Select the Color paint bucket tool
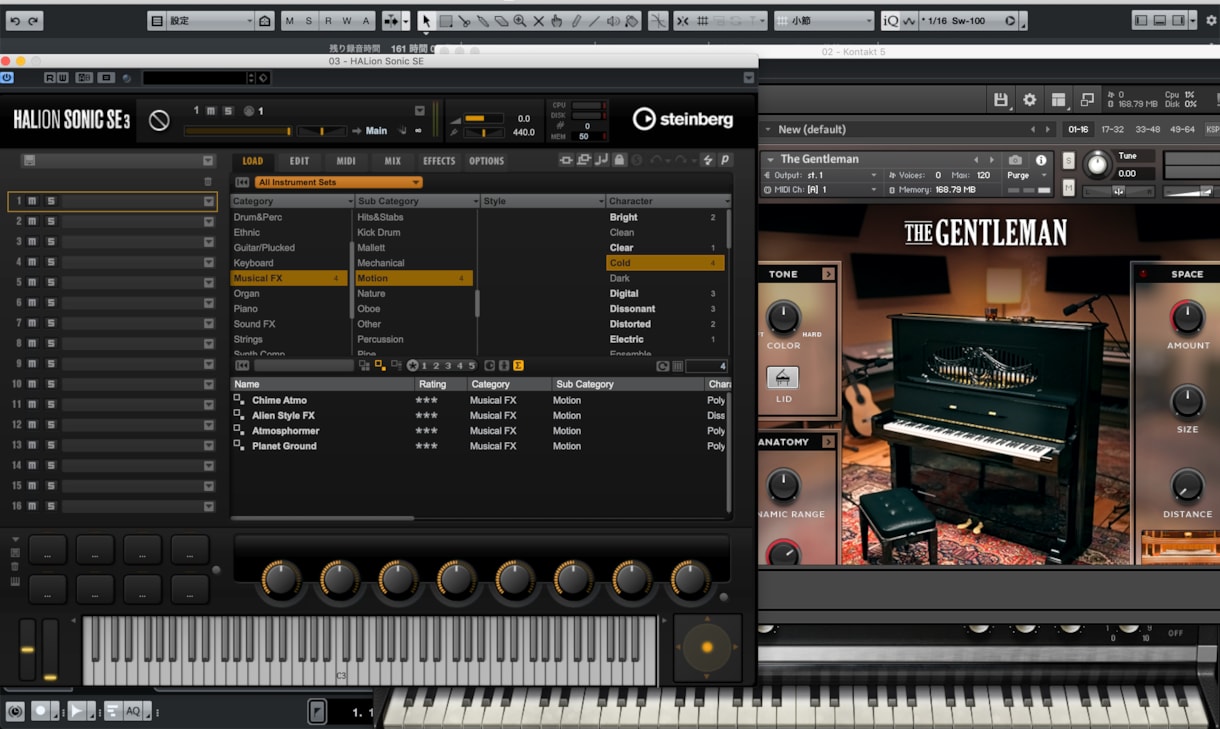This screenshot has height=729, width=1220. [x=632, y=21]
